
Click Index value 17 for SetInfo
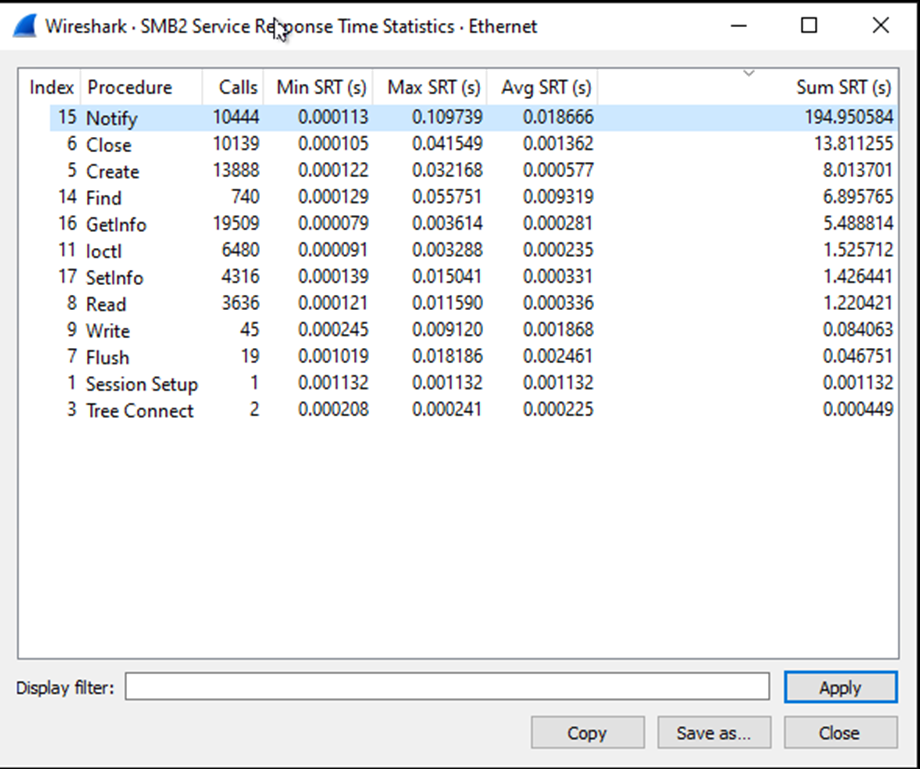(x=67, y=277)
